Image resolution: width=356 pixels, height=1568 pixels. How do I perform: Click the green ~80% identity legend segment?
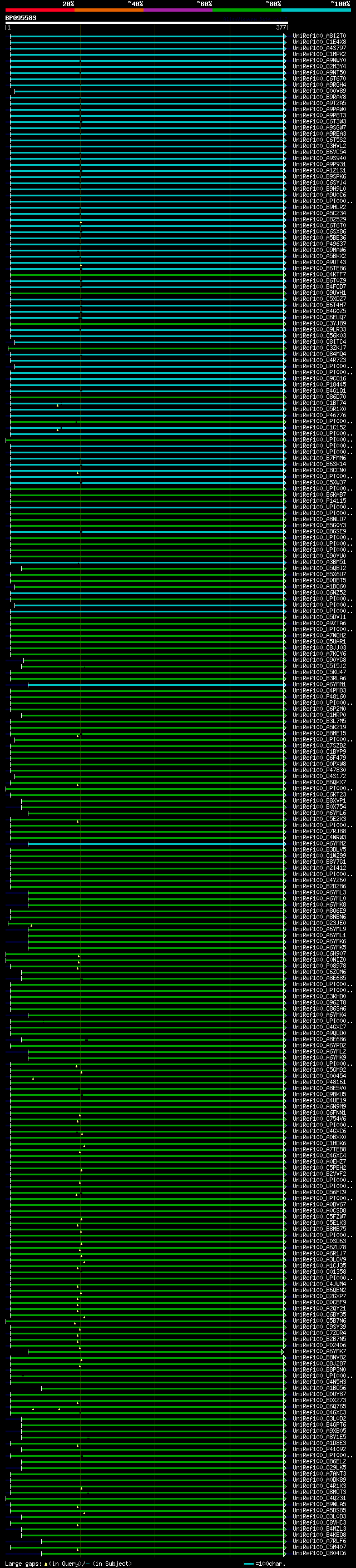click(x=247, y=10)
